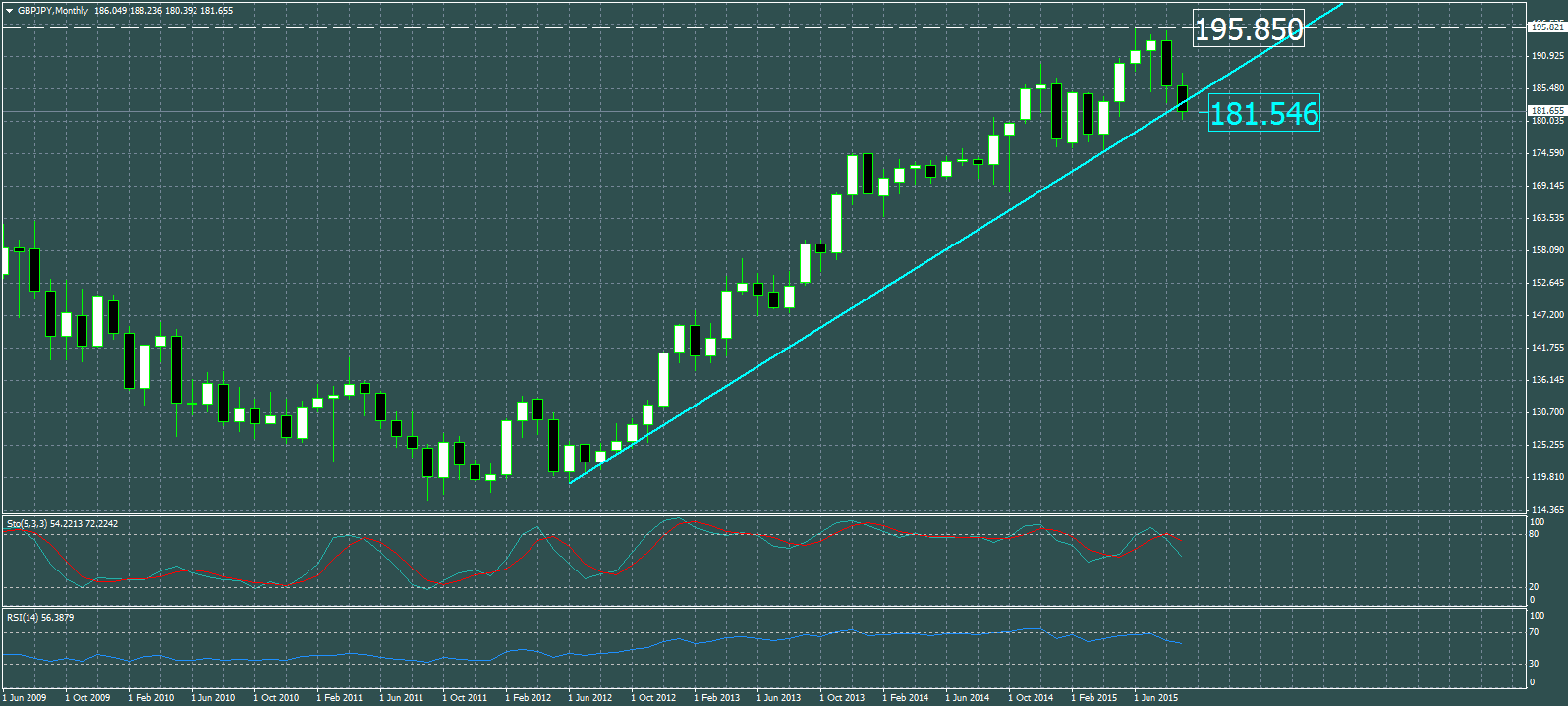Click the RSI 30 level label

point(1535,664)
